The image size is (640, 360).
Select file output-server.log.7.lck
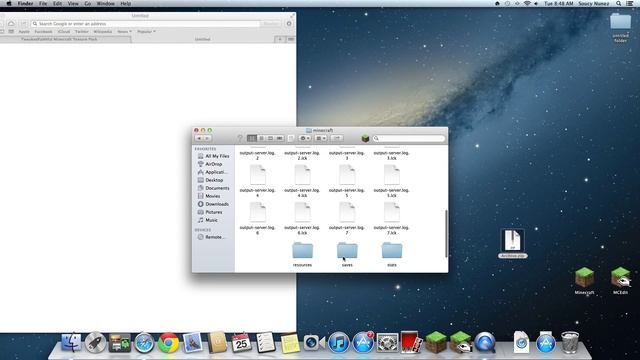click(392, 218)
